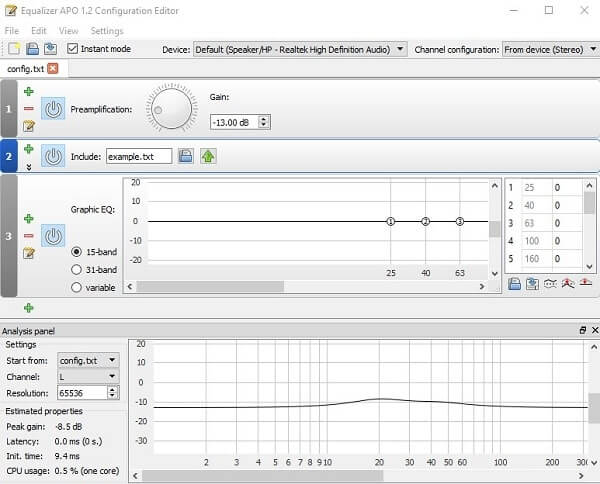
Task: Toggle the Instant mode checkbox
Action: 72,49
